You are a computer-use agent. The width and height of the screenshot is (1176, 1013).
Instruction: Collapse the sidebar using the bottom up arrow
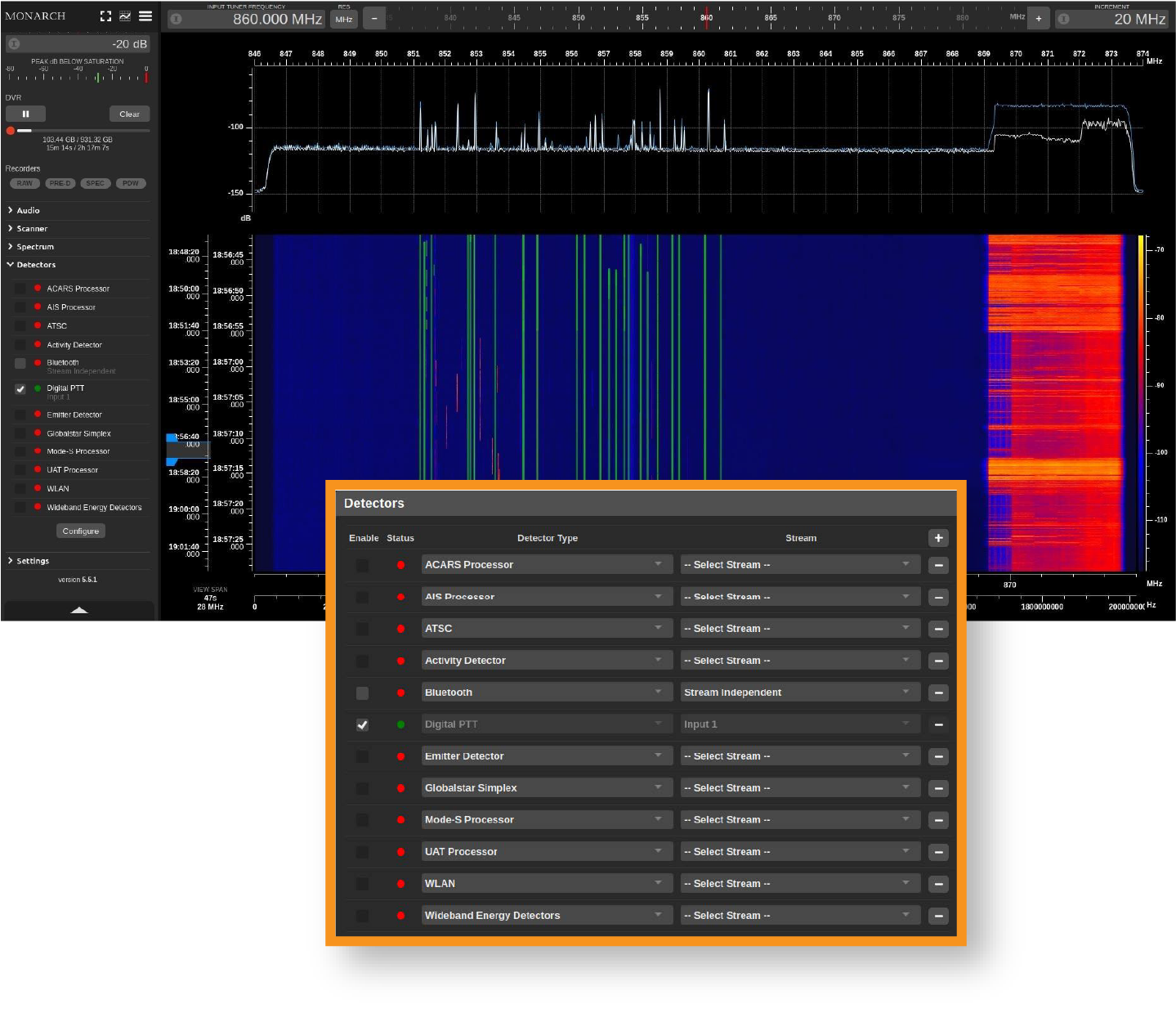pyautogui.click(x=79, y=610)
